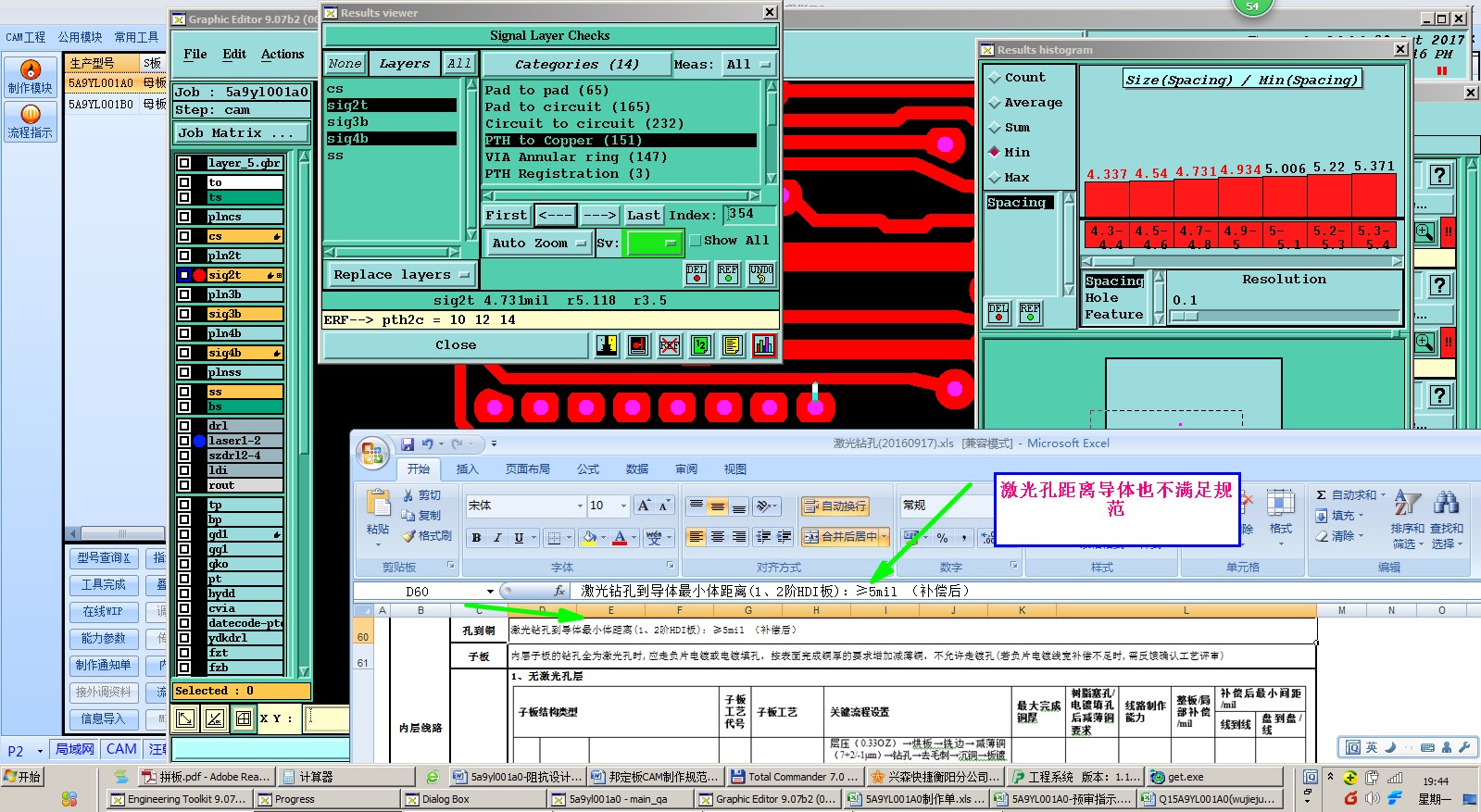The width and height of the screenshot is (1481, 812).
Task: Switch to the 插入 ribbon tab
Action: (468, 469)
